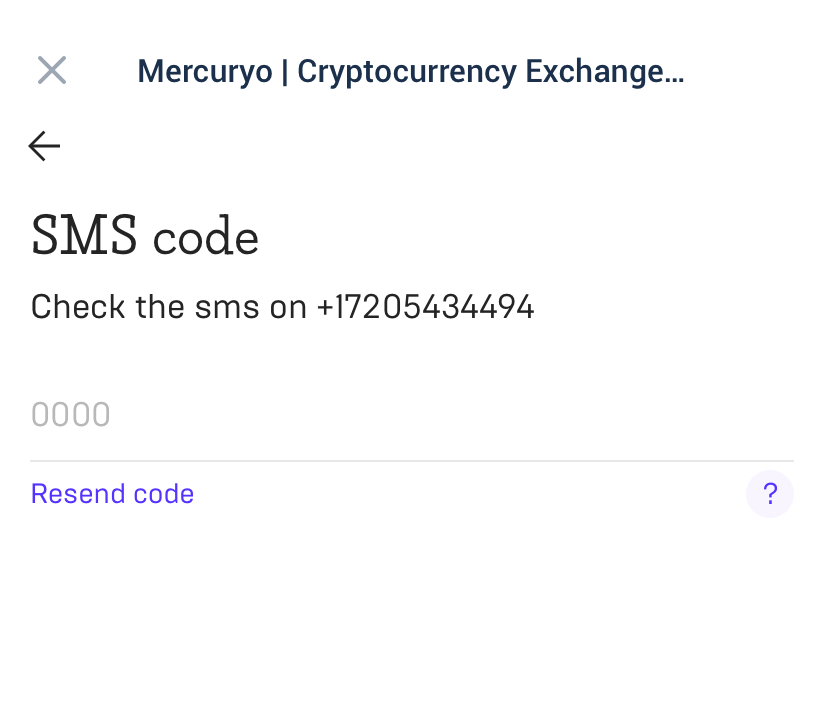Request a new SMS code
The width and height of the screenshot is (825, 719).
tap(112, 494)
